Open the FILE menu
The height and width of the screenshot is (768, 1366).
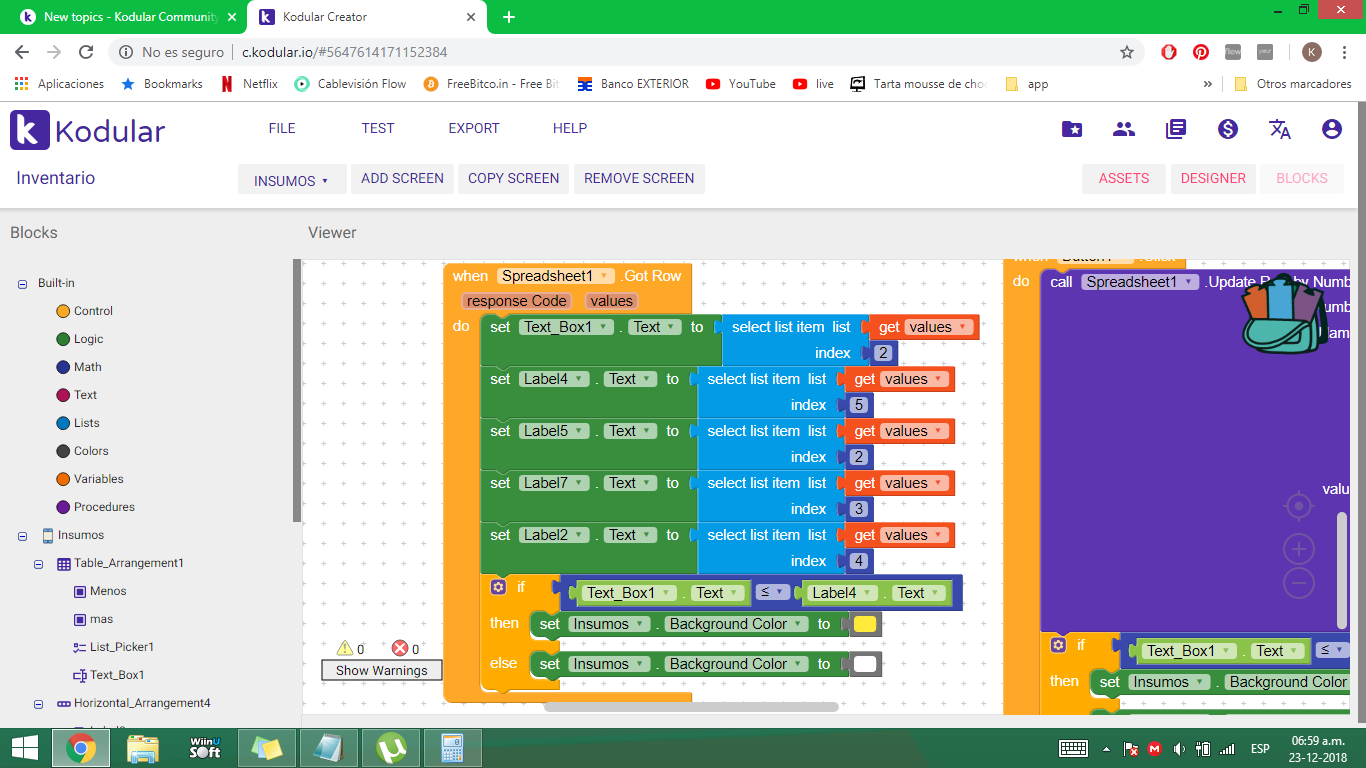[x=282, y=128]
